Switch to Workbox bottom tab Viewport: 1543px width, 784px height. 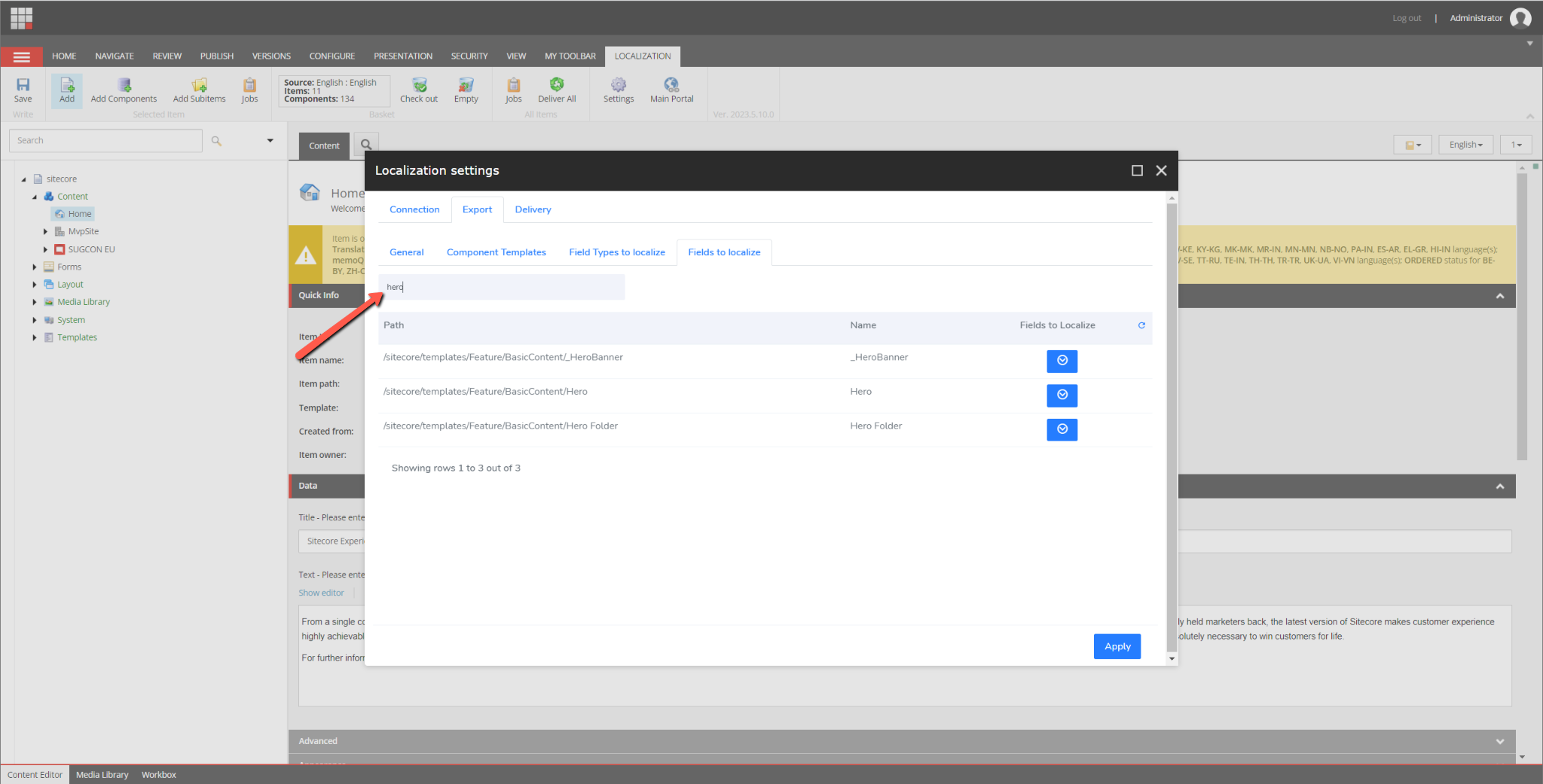coord(159,775)
